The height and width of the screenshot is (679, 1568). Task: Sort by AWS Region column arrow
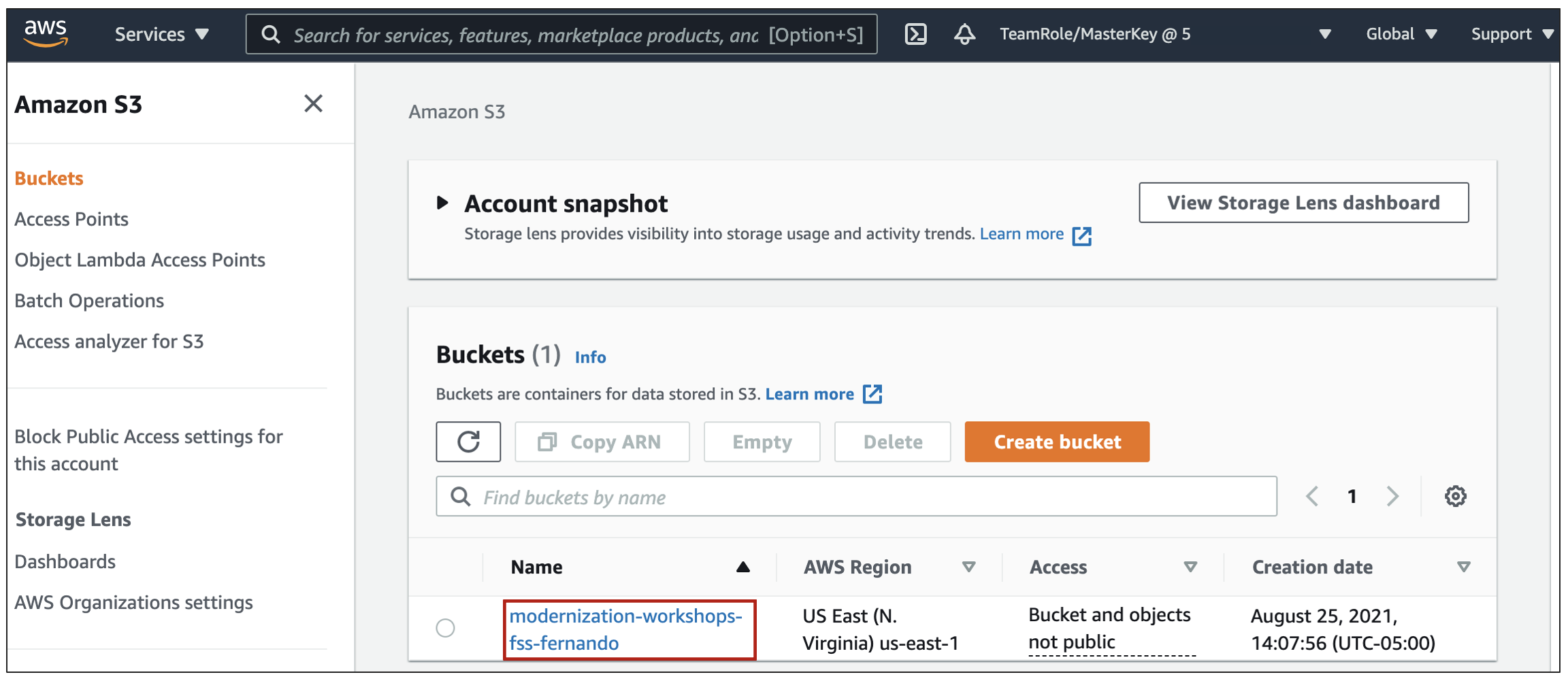point(968,567)
